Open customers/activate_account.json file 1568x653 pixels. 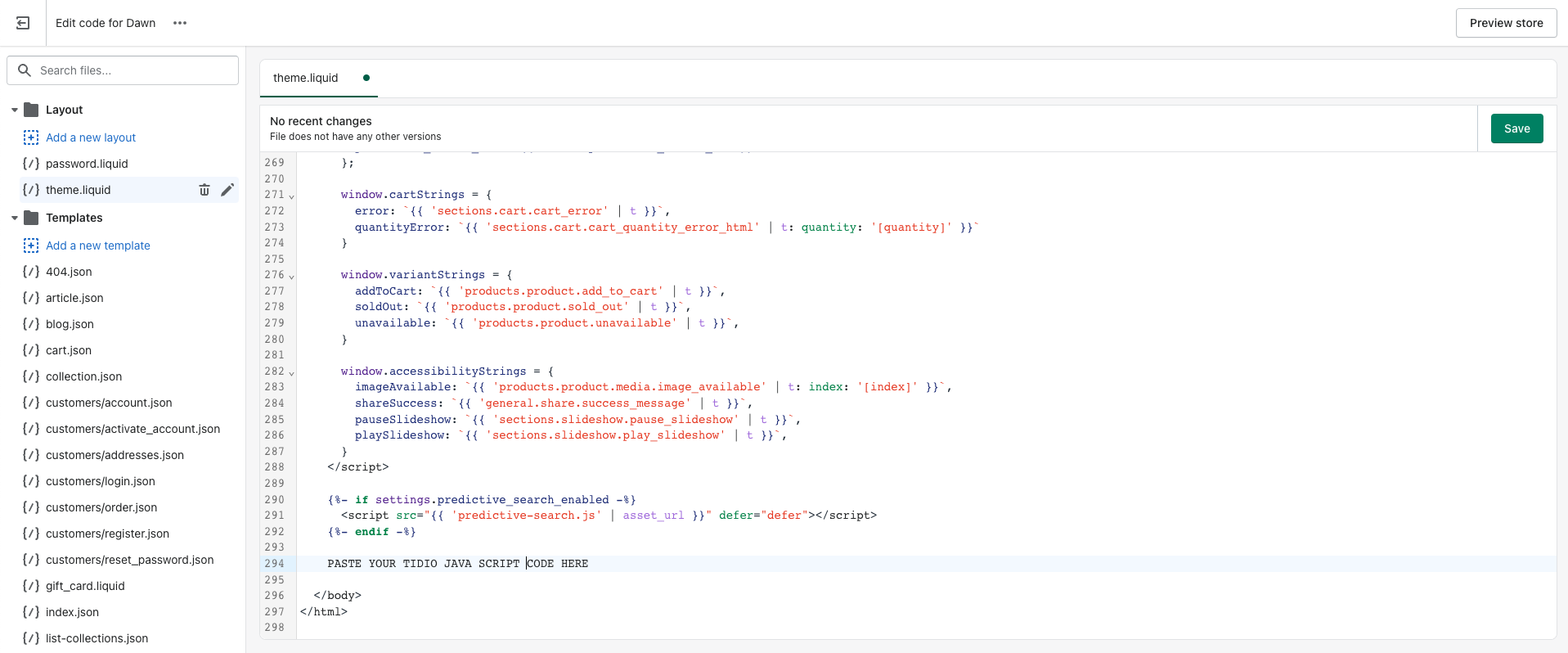click(x=133, y=429)
